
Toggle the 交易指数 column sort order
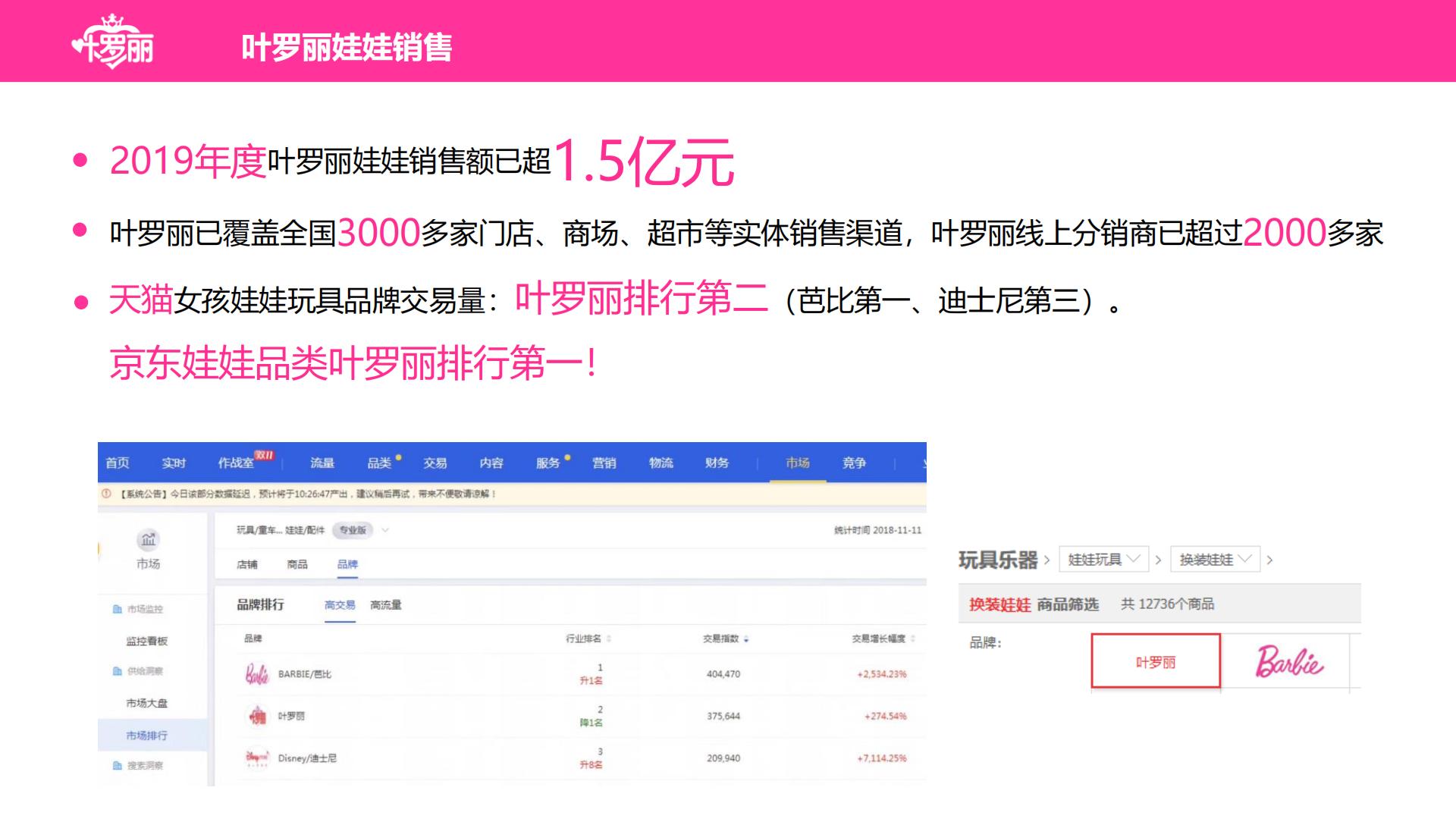tap(746, 639)
